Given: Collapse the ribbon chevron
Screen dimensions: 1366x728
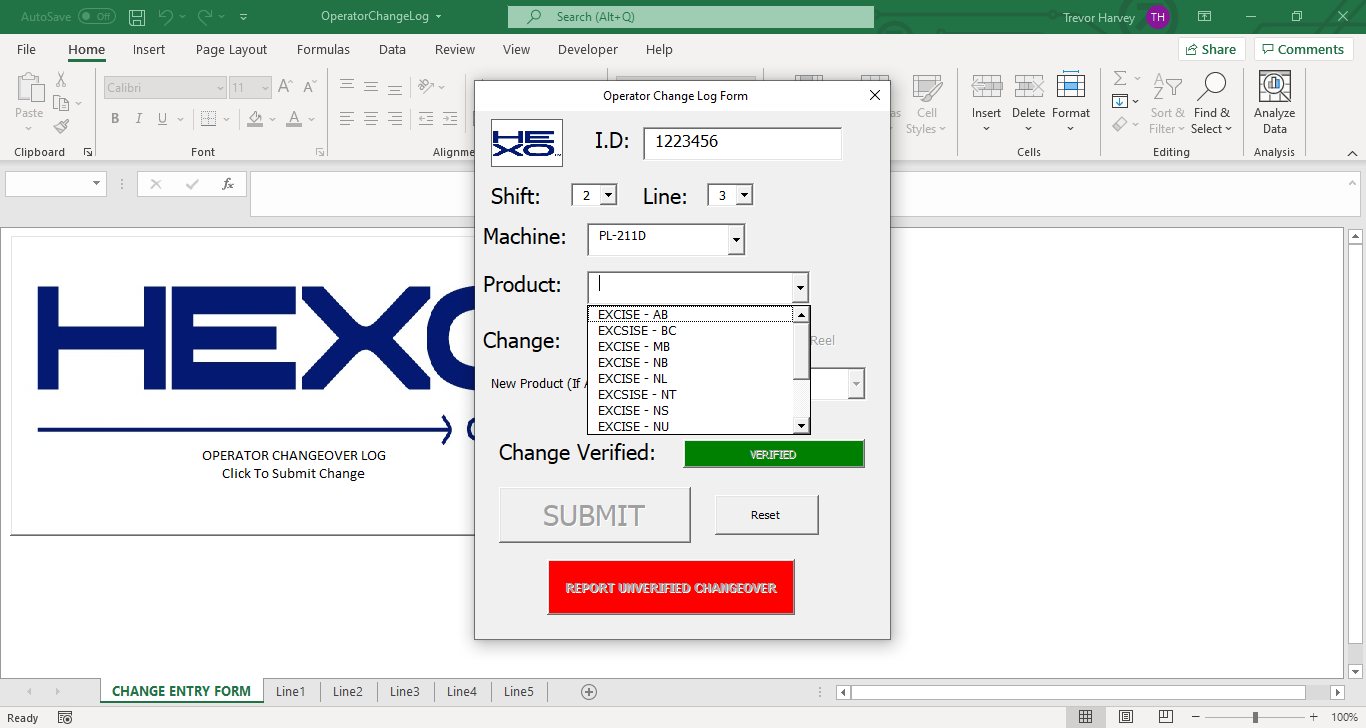Looking at the screenshot, I should point(1351,152).
